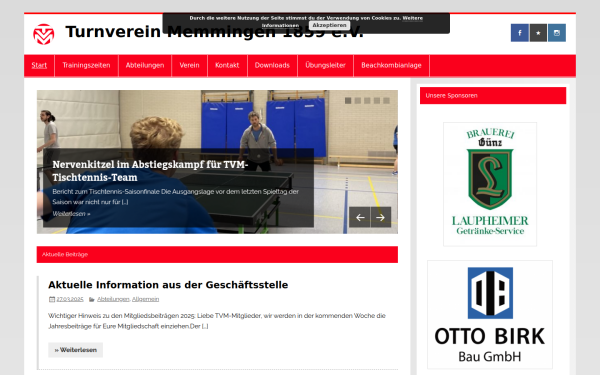Open the Downloads menu item
This screenshot has height=375, width=600.
coord(272,65)
